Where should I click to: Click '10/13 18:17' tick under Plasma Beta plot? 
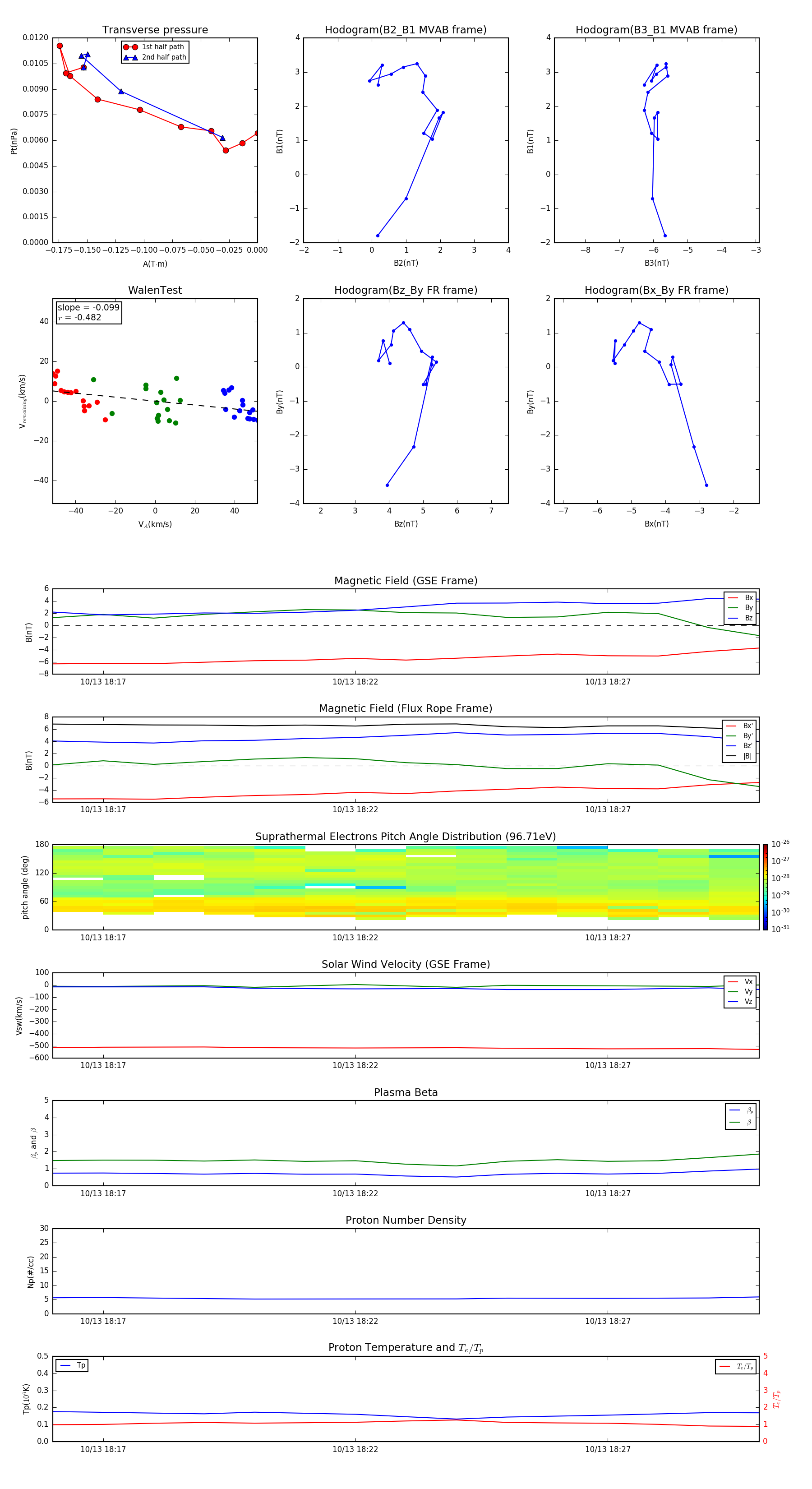click(103, 1193)
